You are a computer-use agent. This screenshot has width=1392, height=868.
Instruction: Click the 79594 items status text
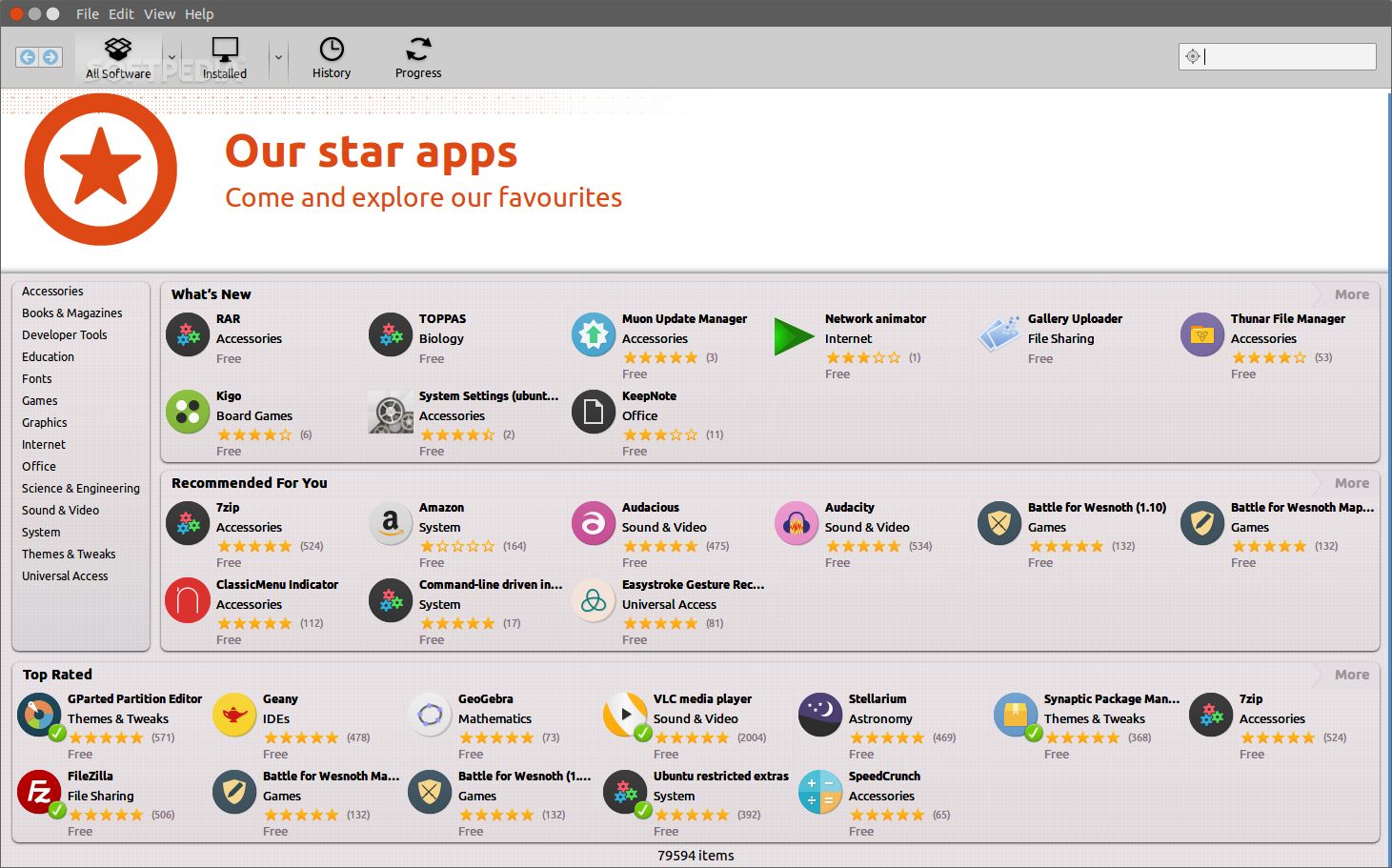point(696,856)
